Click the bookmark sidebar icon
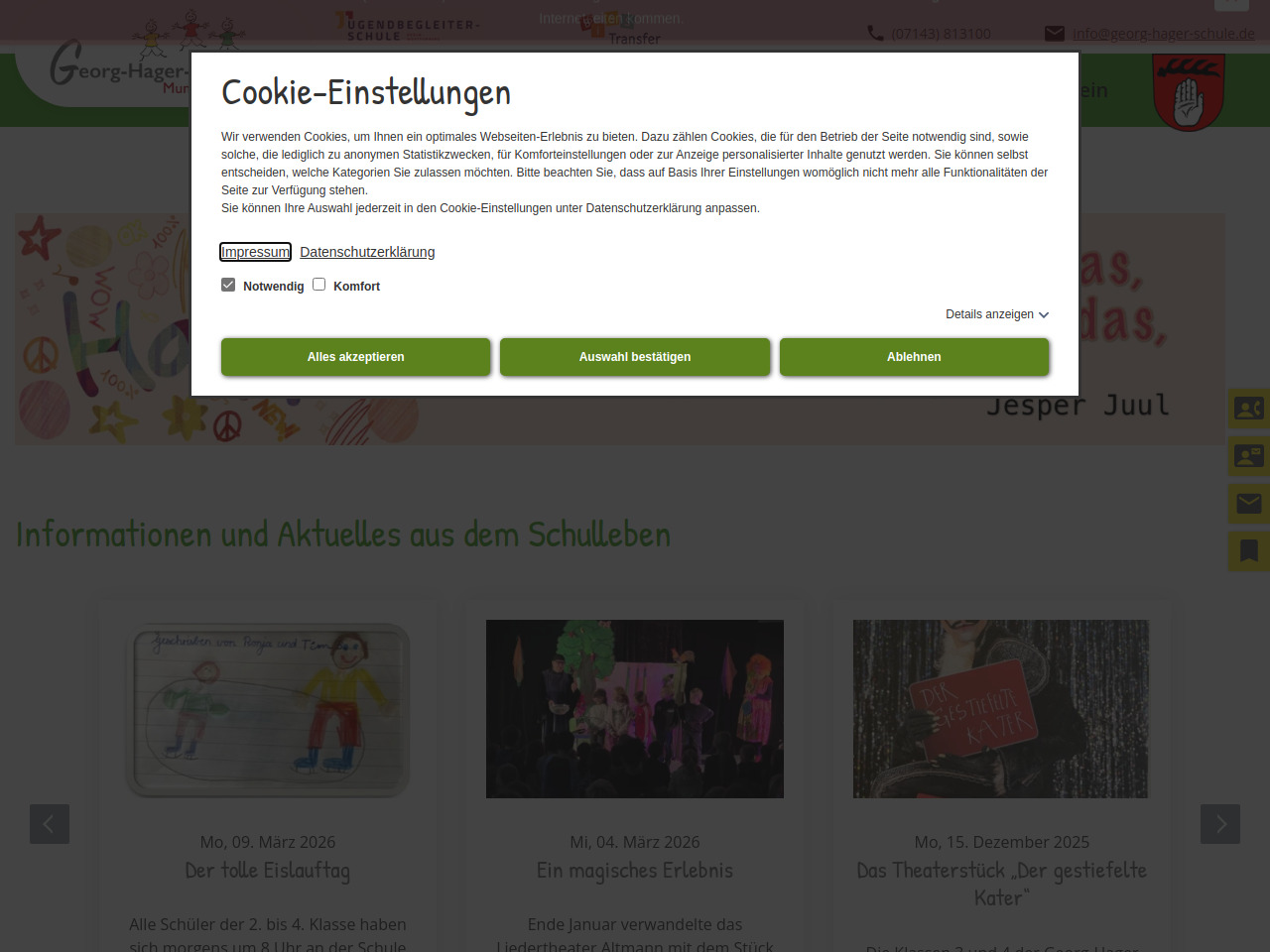The height and width of the screenshot is (952, 1270). 1248,551
